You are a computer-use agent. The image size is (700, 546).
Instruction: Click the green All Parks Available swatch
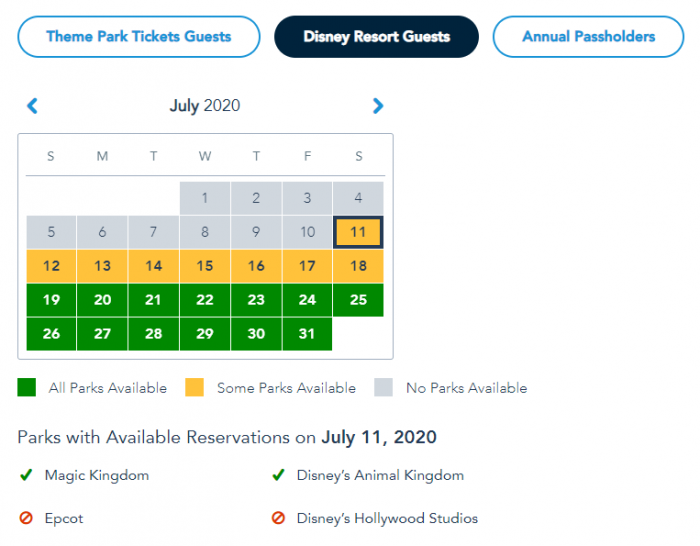27,387
